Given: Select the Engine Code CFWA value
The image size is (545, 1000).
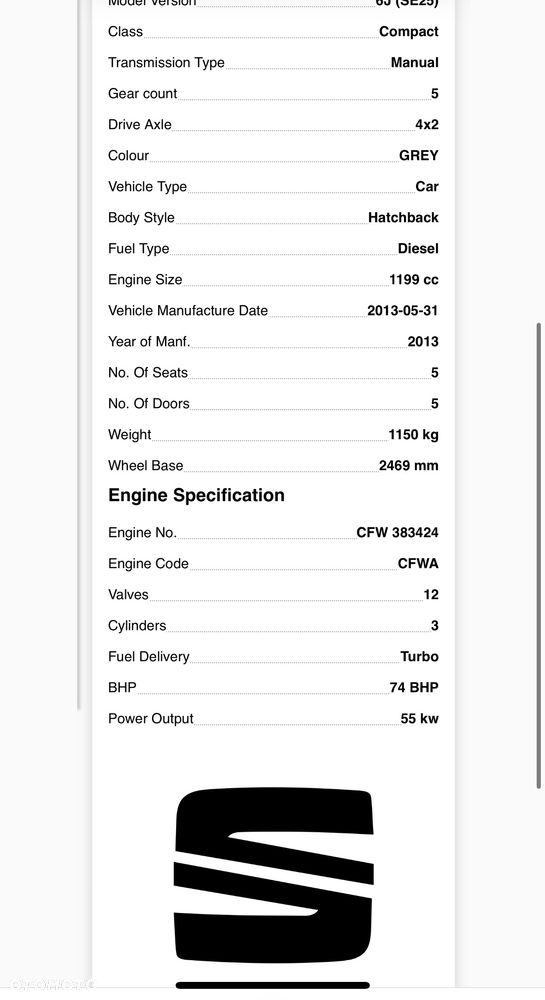Looking at the screenshot, I should click(x=418, y=564).
